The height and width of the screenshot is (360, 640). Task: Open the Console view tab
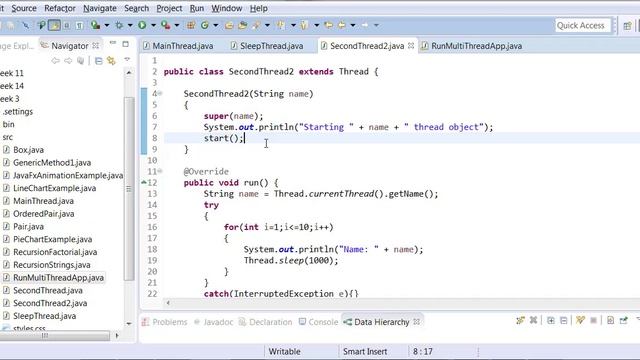pos(318,322)
